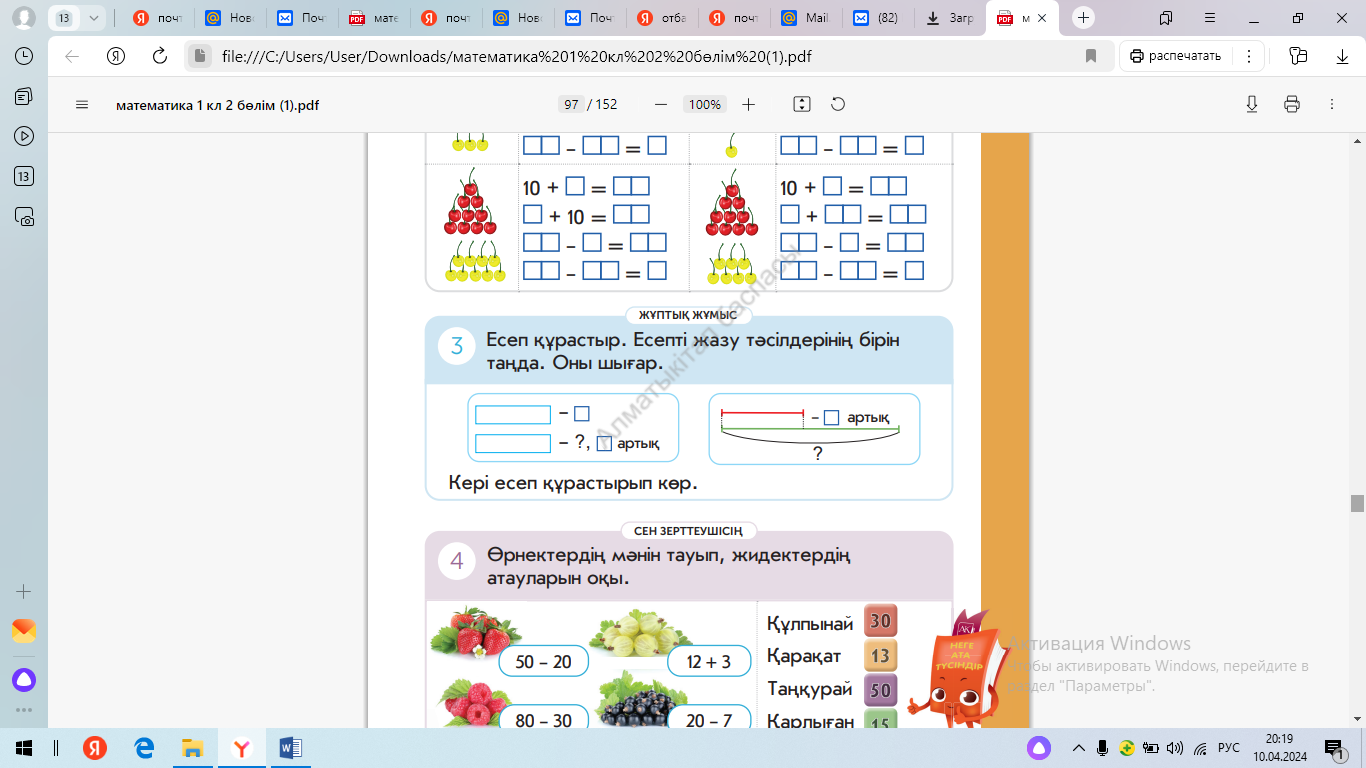Launch Alice assistant from the browser sidebar
1366x768 pixels.
pos(24,680)
